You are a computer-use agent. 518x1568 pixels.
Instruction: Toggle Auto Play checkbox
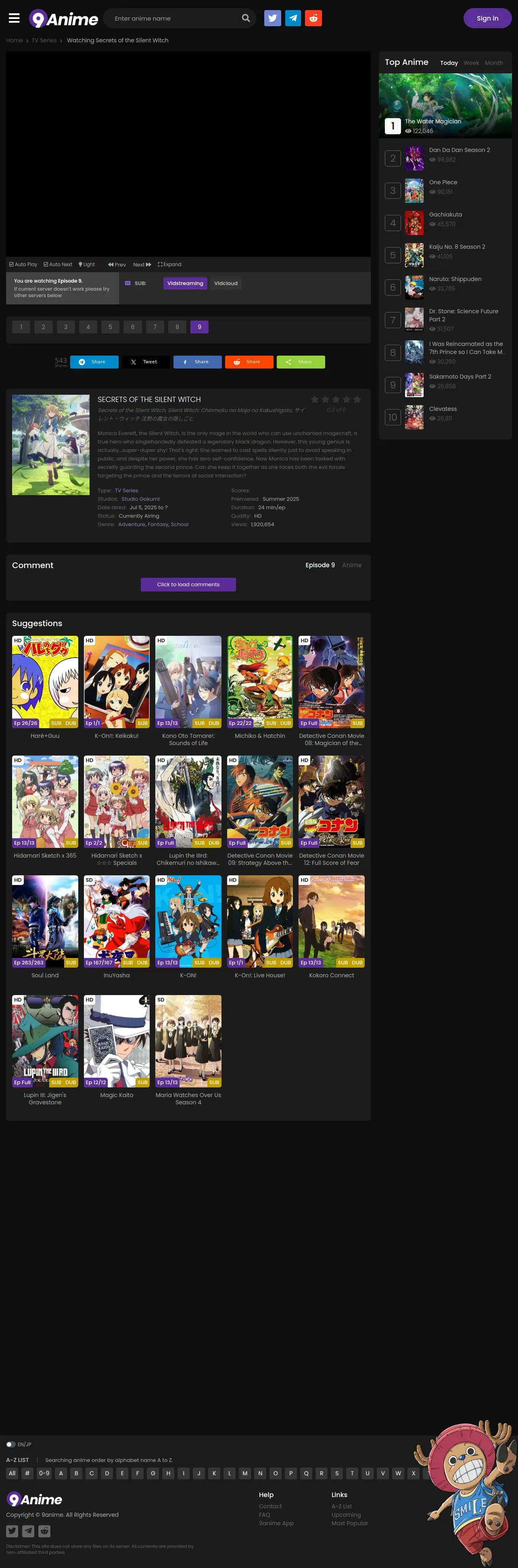[23, 264]
